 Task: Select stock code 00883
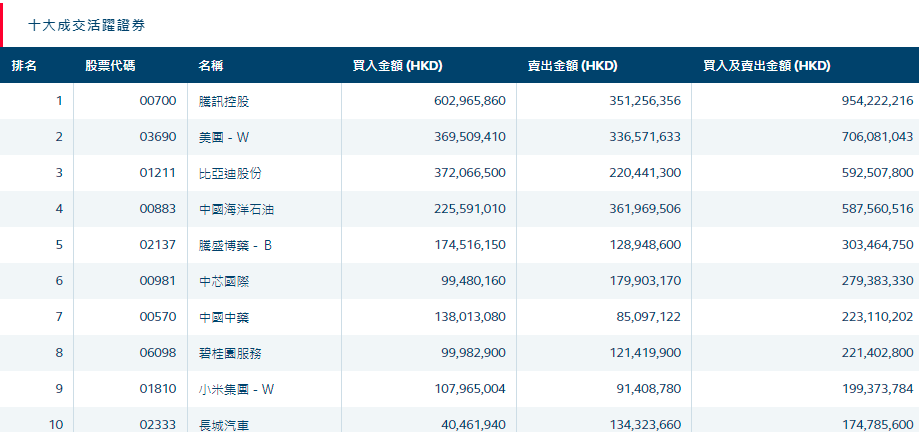point(158,209)
